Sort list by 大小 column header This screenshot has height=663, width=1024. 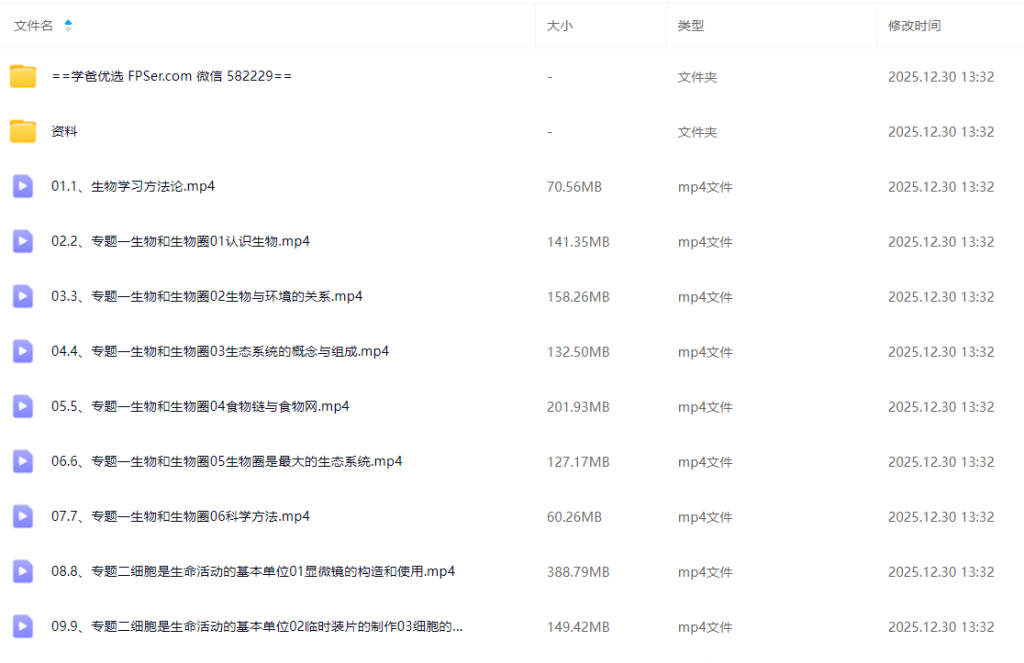point(560,26)
